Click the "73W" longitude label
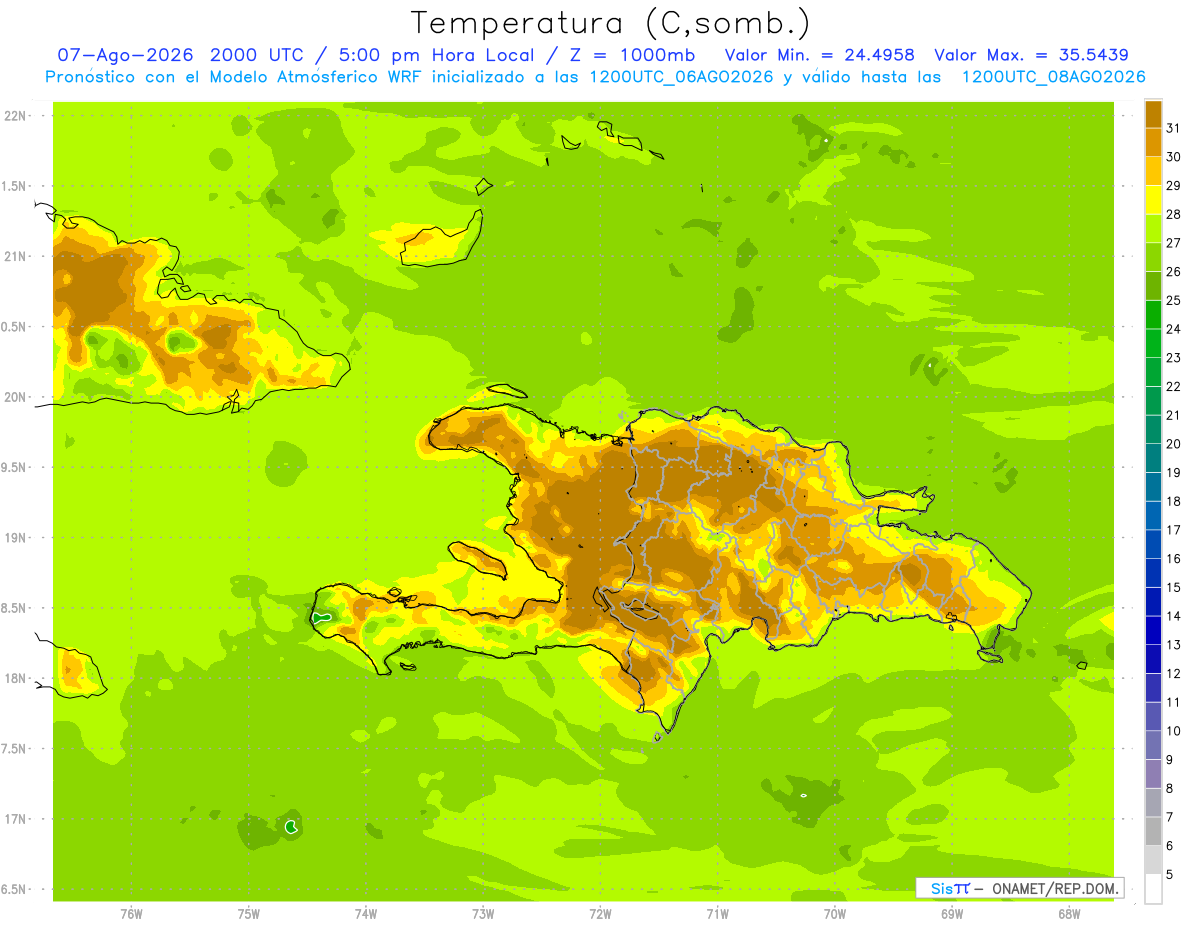The image size is (1200, 927). pyautogui.click(x=483, y=914)
